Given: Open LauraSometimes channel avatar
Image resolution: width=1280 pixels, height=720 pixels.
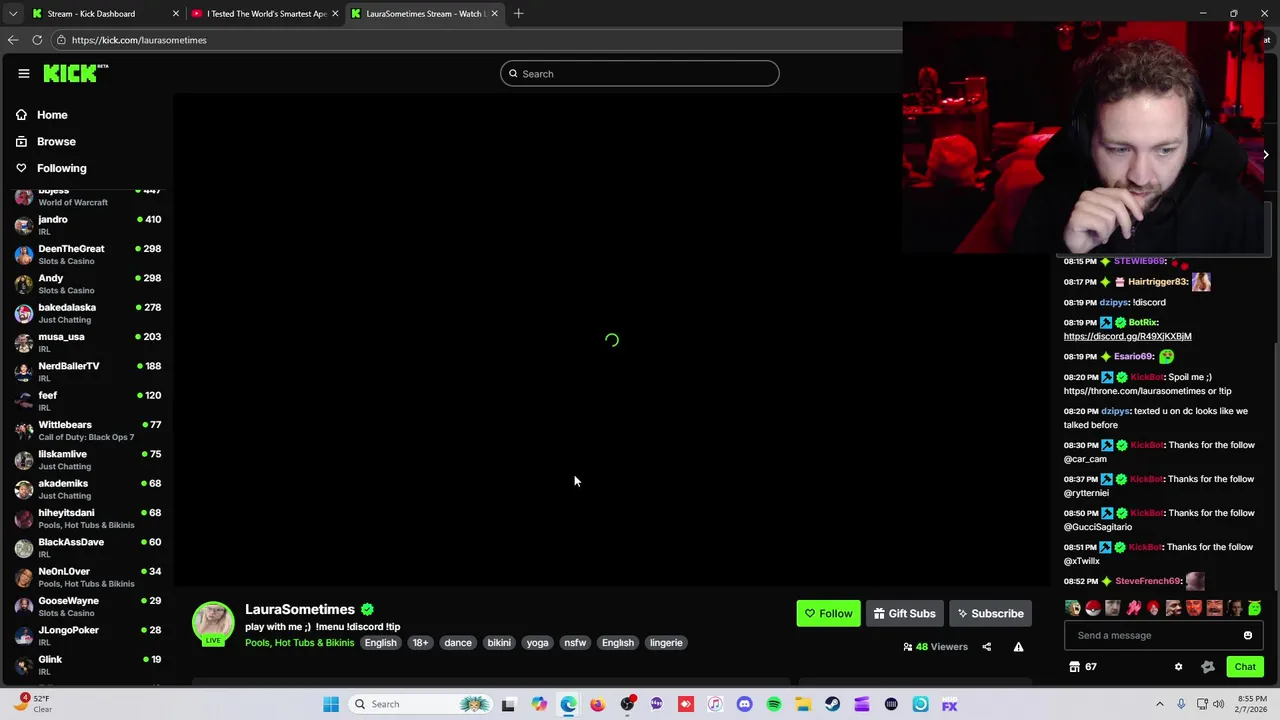Looking at the screenshot, I should coord(213,622).
